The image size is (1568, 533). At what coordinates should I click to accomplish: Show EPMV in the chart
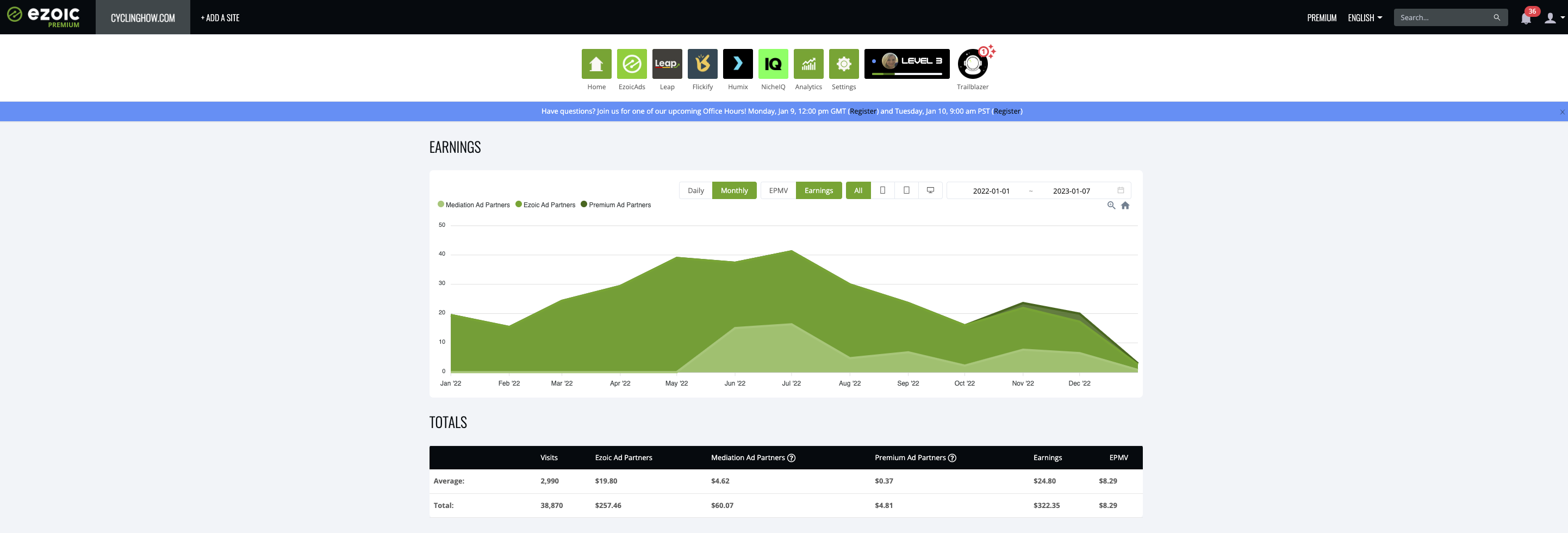pos(778,190)
